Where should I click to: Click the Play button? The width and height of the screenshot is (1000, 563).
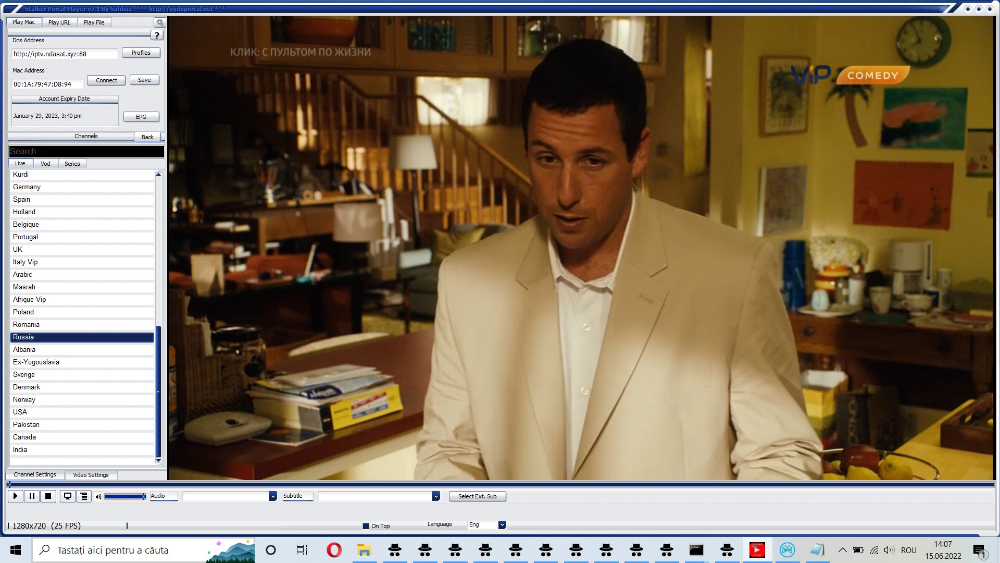click(x=15, y=496)
